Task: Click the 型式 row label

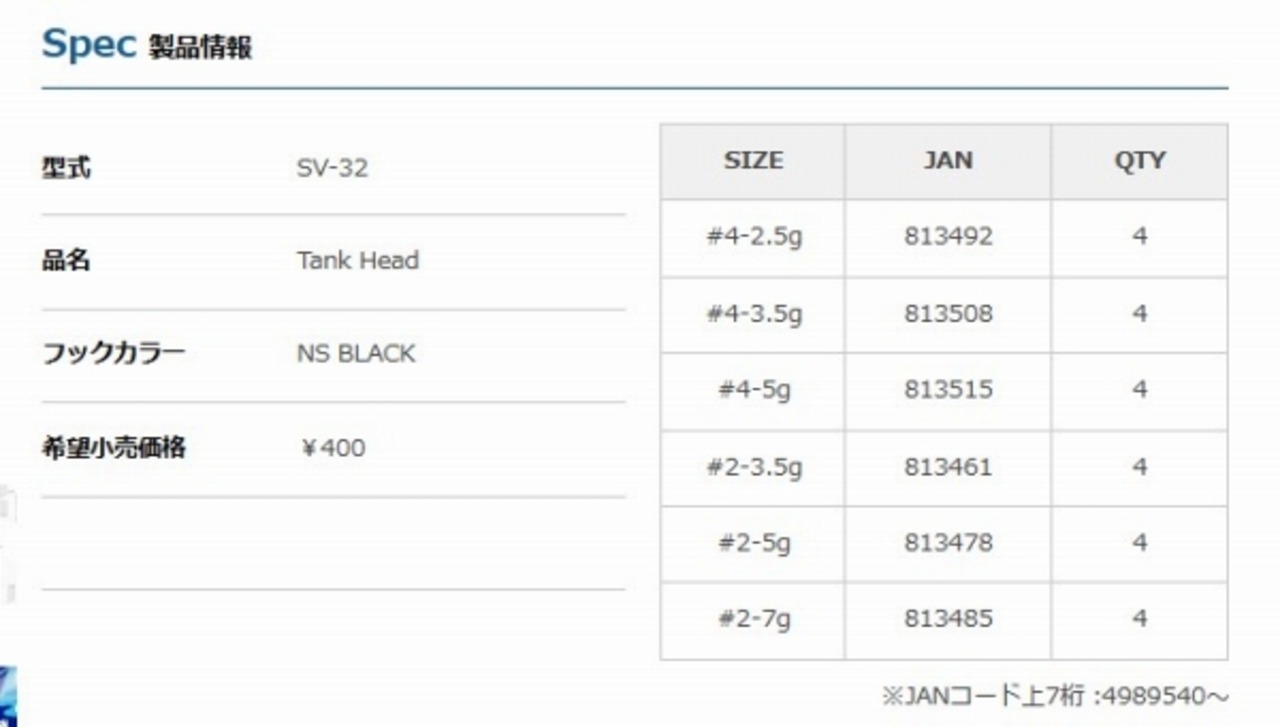Action: tap(66, 168)
